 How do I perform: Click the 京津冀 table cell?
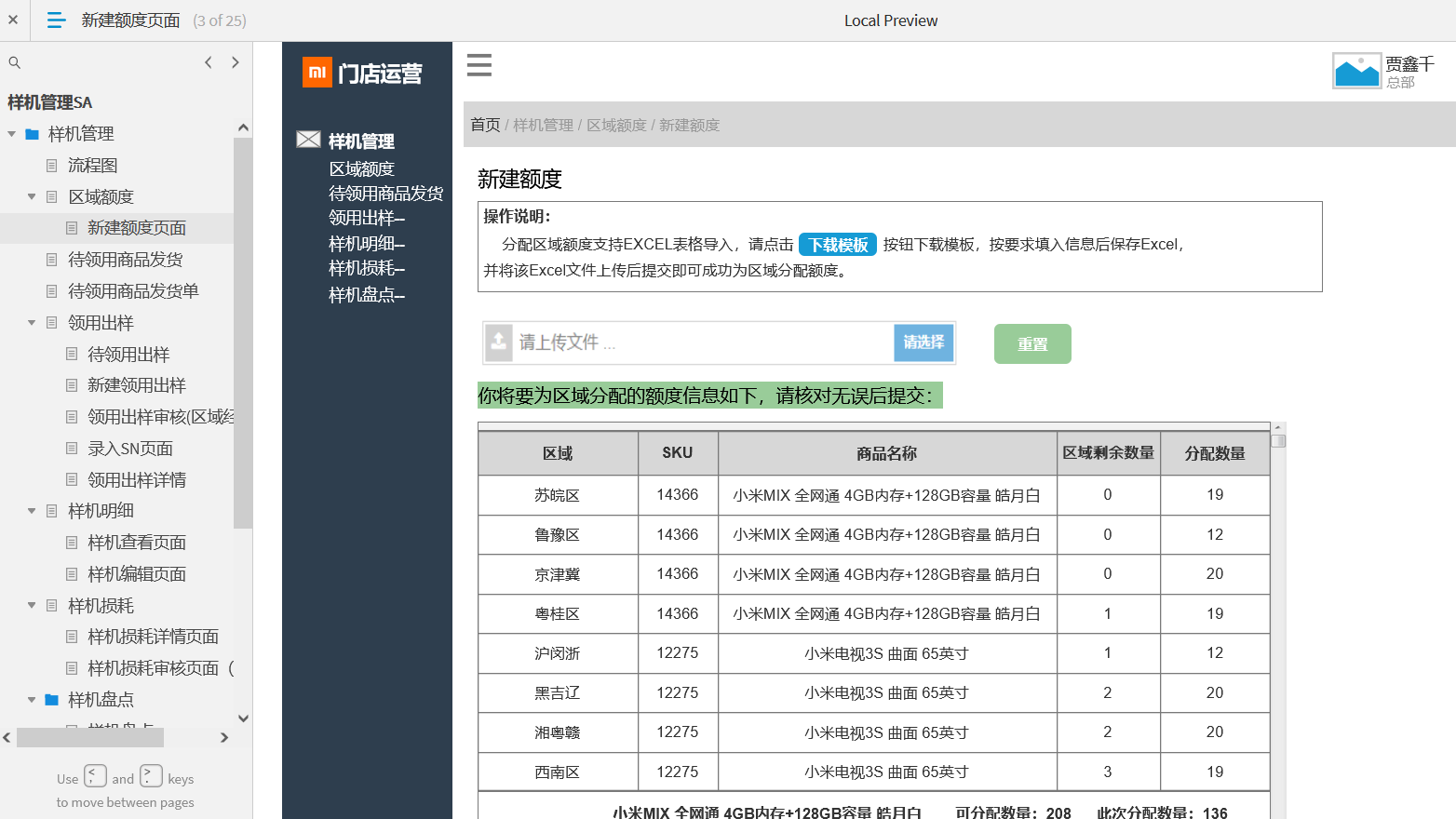pyautogui.click(x=558, y=574)
